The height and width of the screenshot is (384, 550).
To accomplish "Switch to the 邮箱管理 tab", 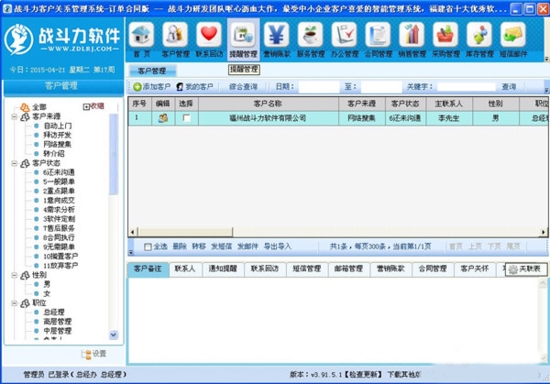I will click(348, 269).
